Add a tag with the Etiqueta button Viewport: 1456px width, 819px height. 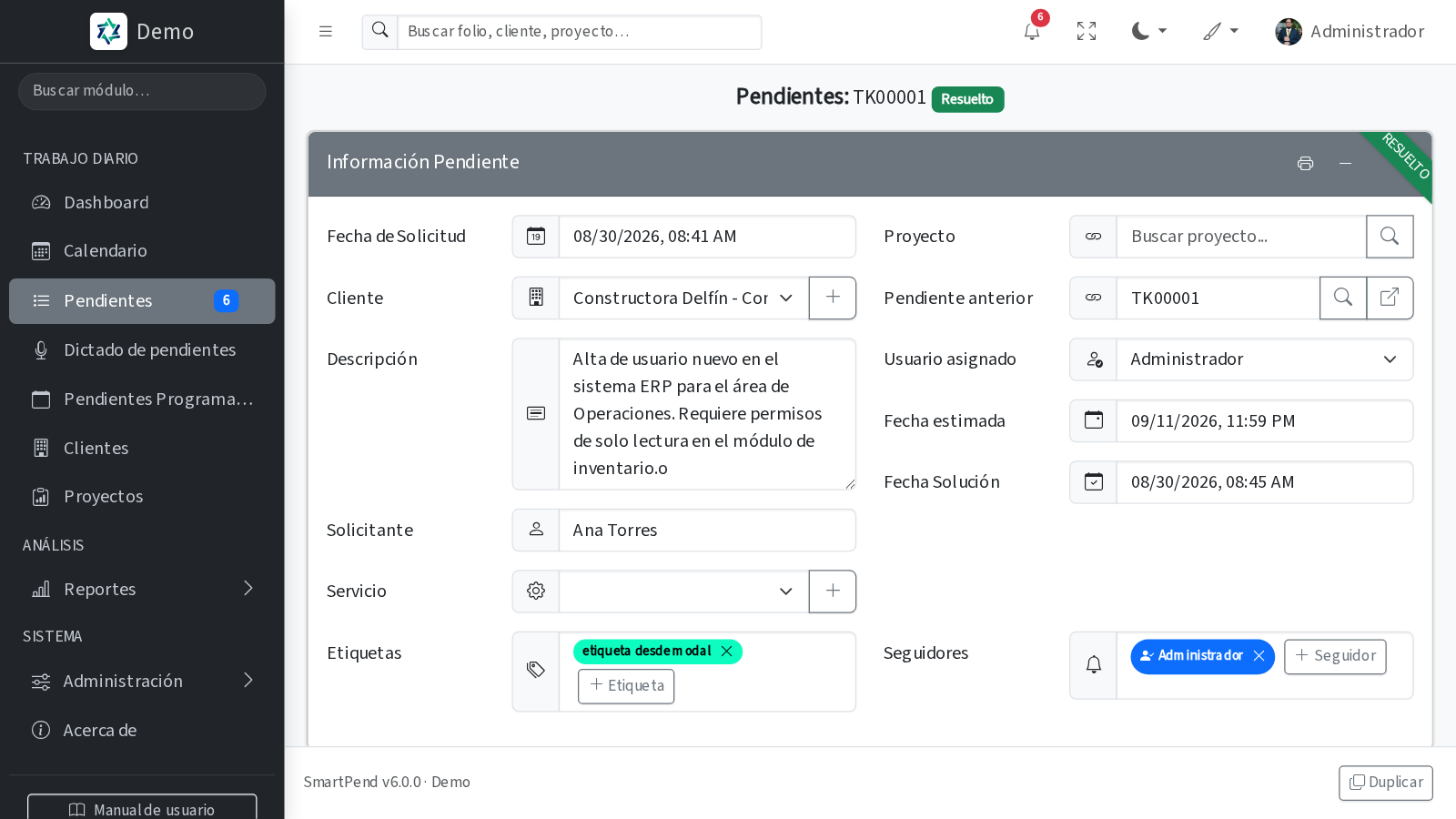(x=626, y=686)
